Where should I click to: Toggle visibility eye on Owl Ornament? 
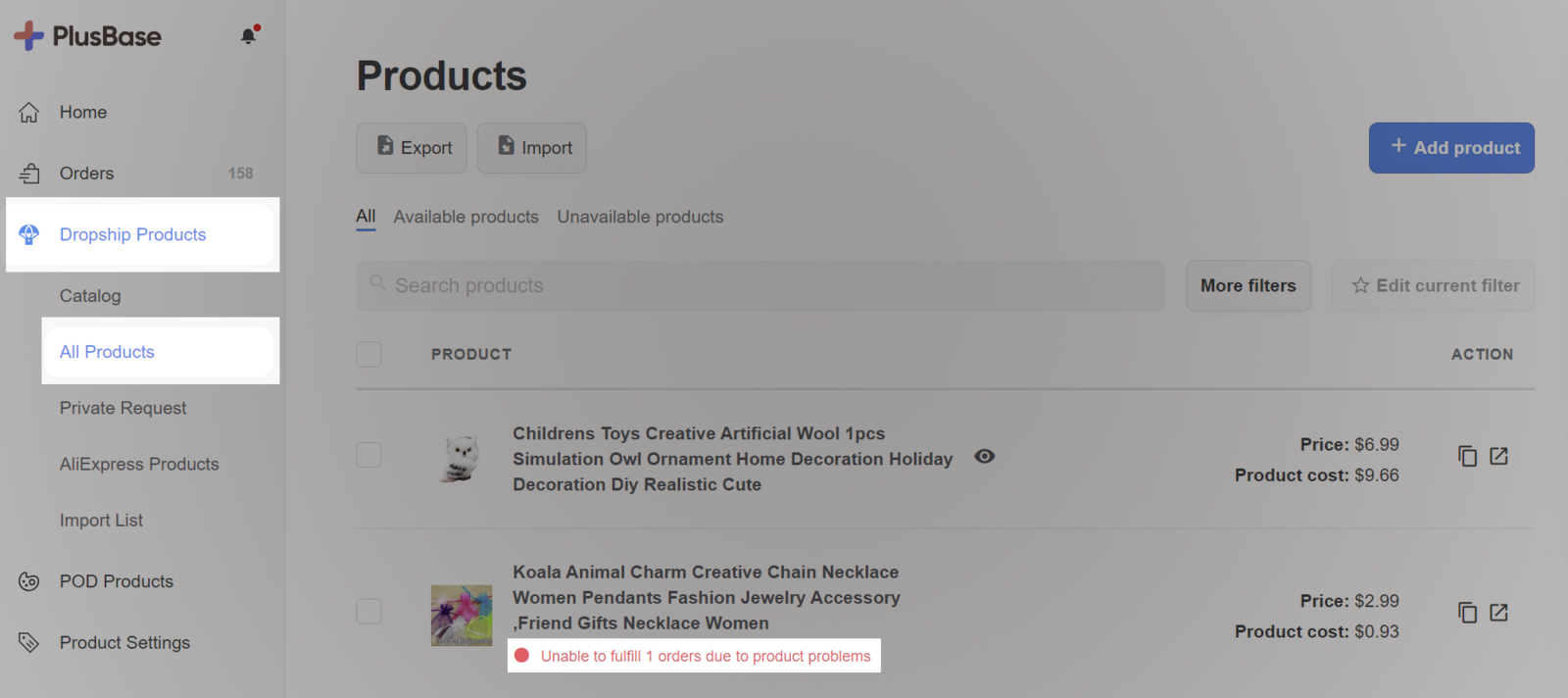[985, 456]
